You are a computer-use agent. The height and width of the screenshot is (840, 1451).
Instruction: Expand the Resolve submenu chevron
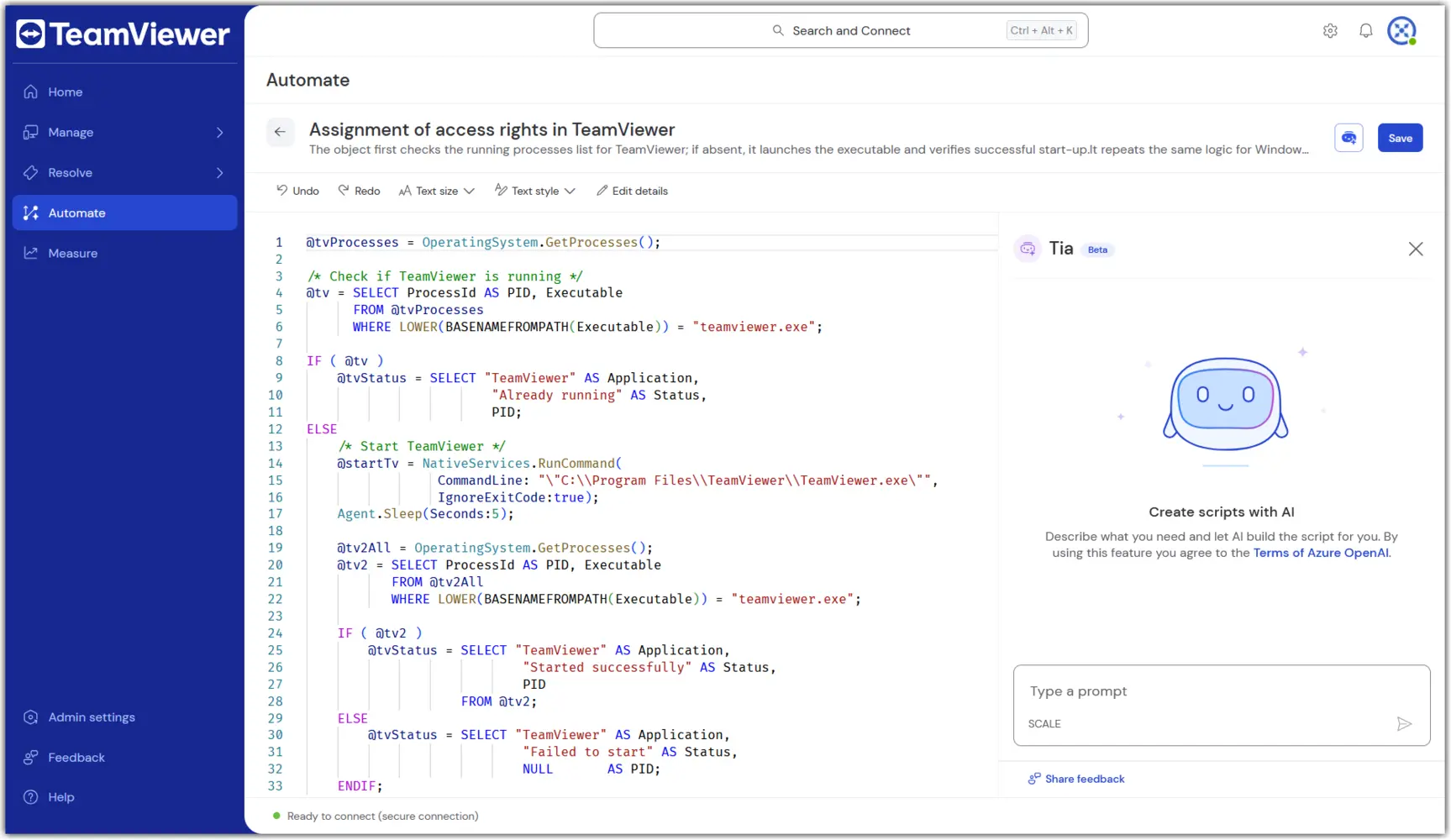tap(220, 172)
